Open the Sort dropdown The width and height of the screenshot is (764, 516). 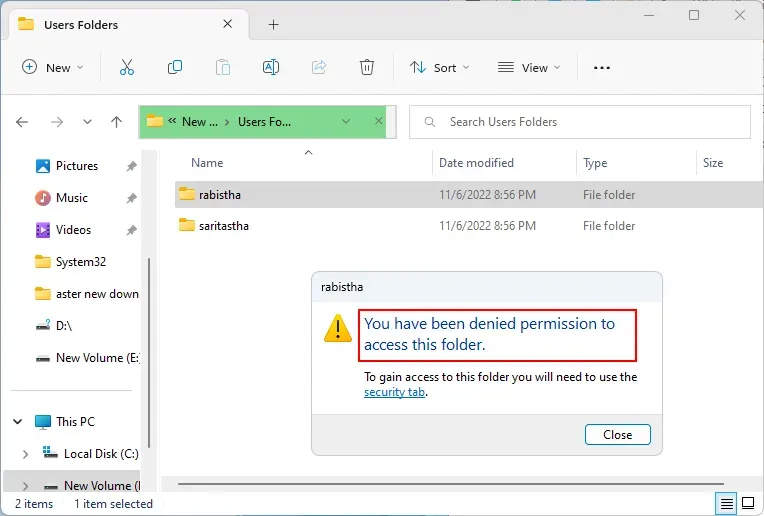click(x=439, y=67)
